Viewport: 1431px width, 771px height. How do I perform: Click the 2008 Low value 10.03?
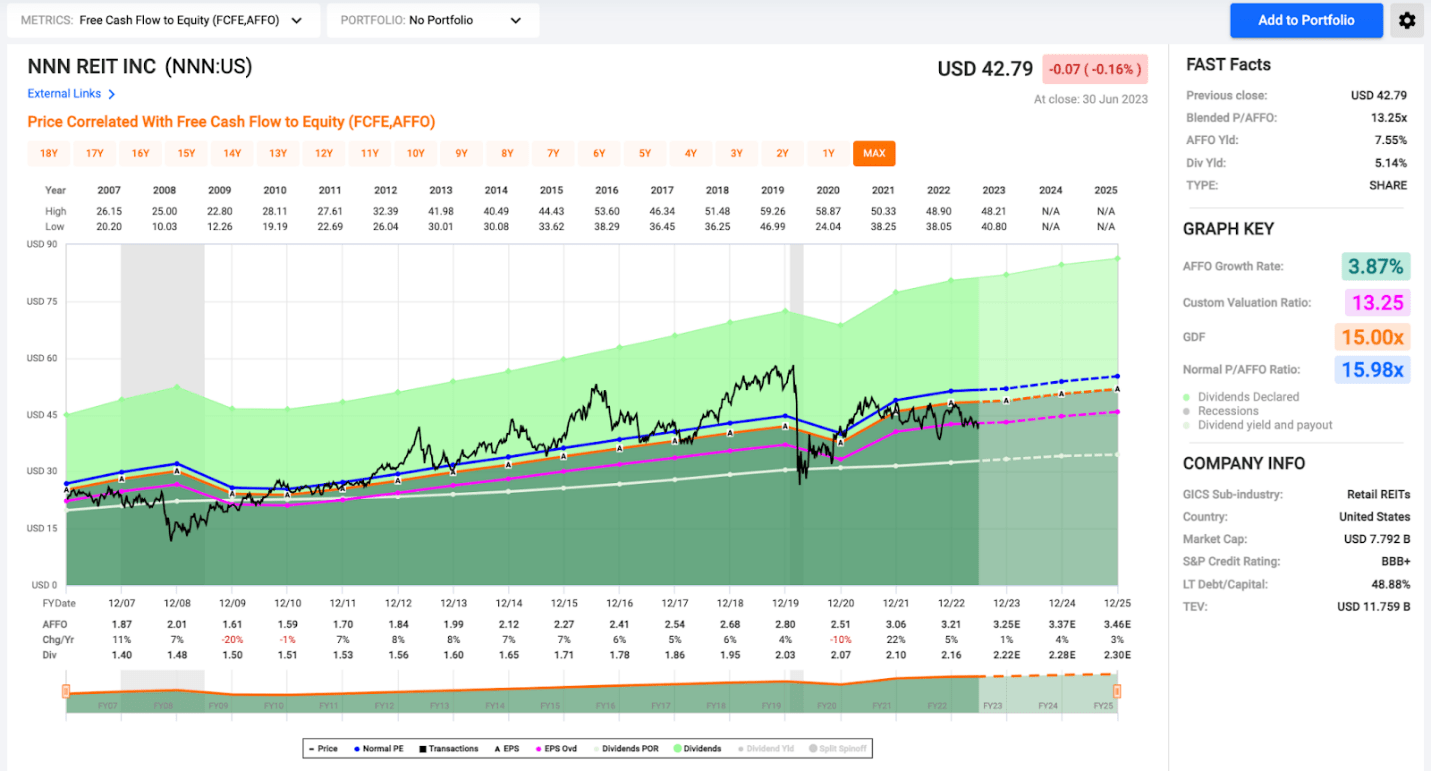164,227
